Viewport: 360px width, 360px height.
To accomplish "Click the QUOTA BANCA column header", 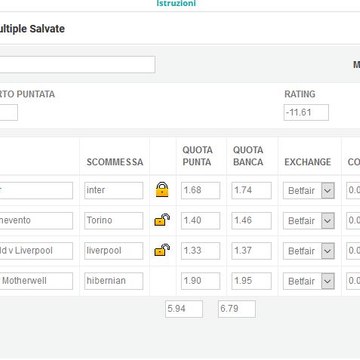I will tap(248, 156).
